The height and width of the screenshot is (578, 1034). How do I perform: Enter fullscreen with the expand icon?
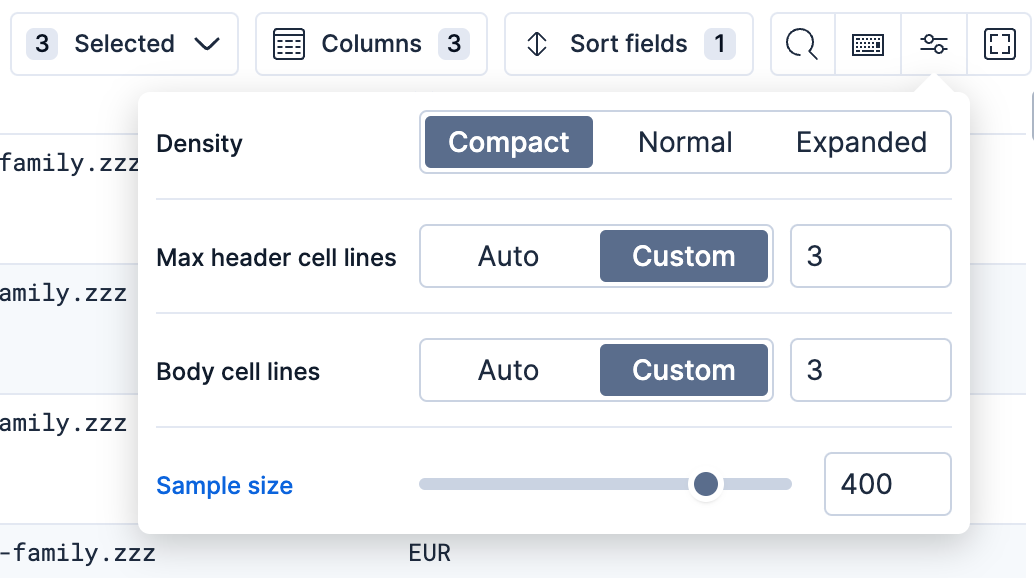click(x=999, y=44)
